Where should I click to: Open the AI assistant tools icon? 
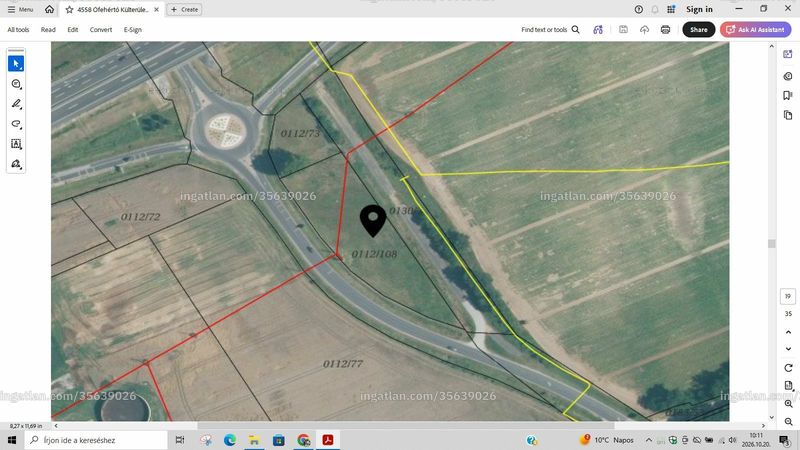click(x=598, y=30)
